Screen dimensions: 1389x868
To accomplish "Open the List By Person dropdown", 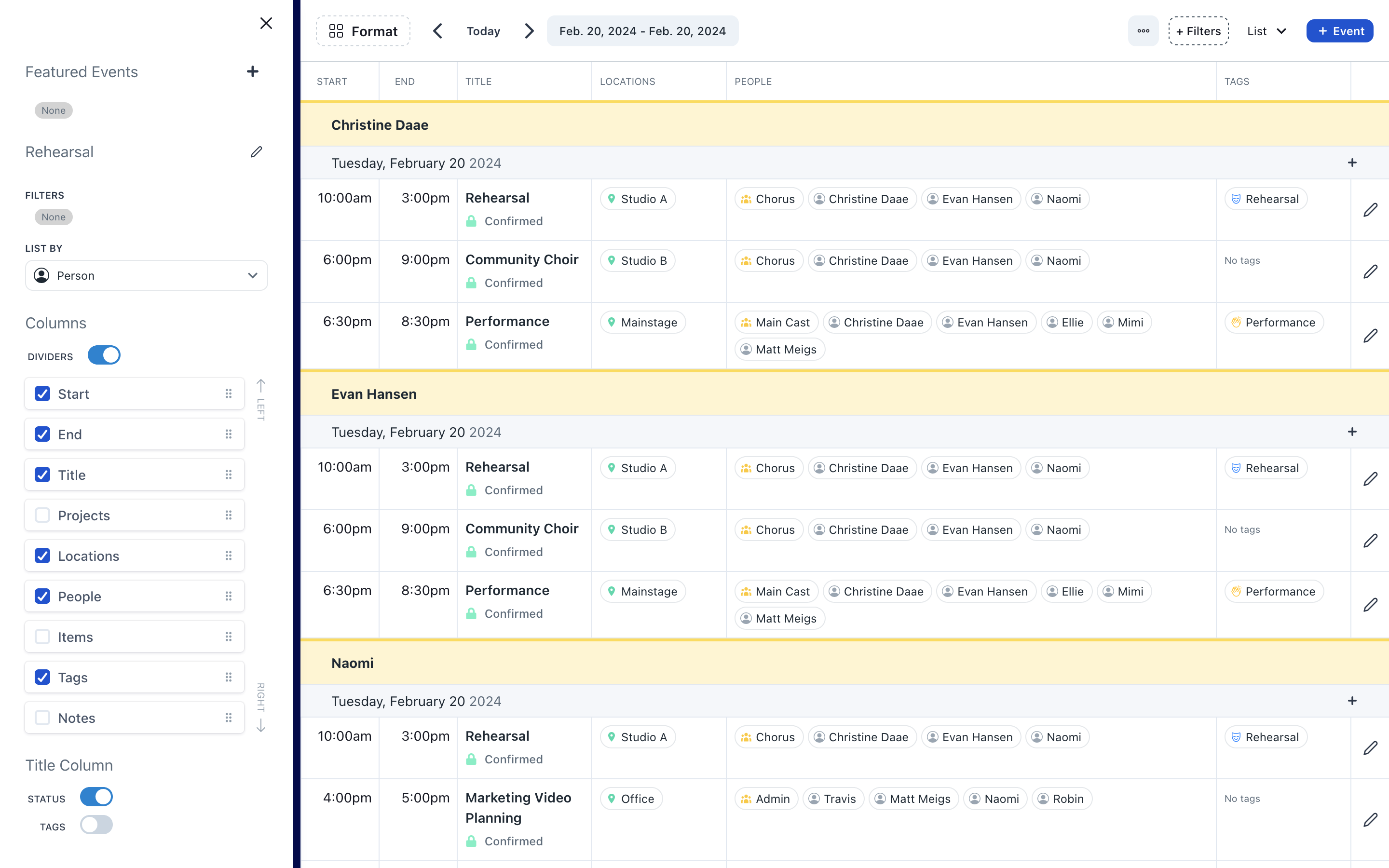I will (x=146, y=275).
